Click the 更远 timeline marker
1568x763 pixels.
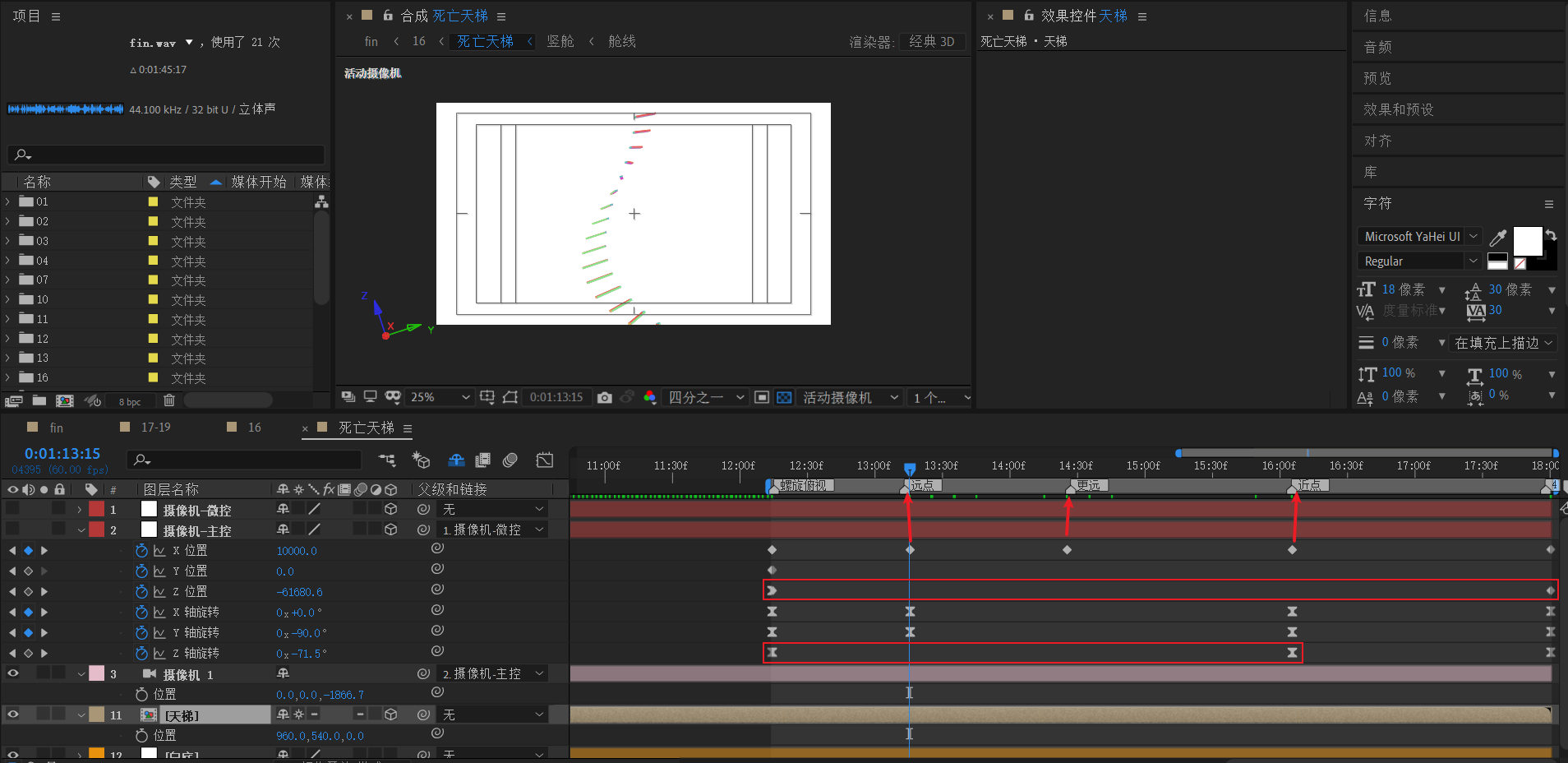[x=1088, y=485]
